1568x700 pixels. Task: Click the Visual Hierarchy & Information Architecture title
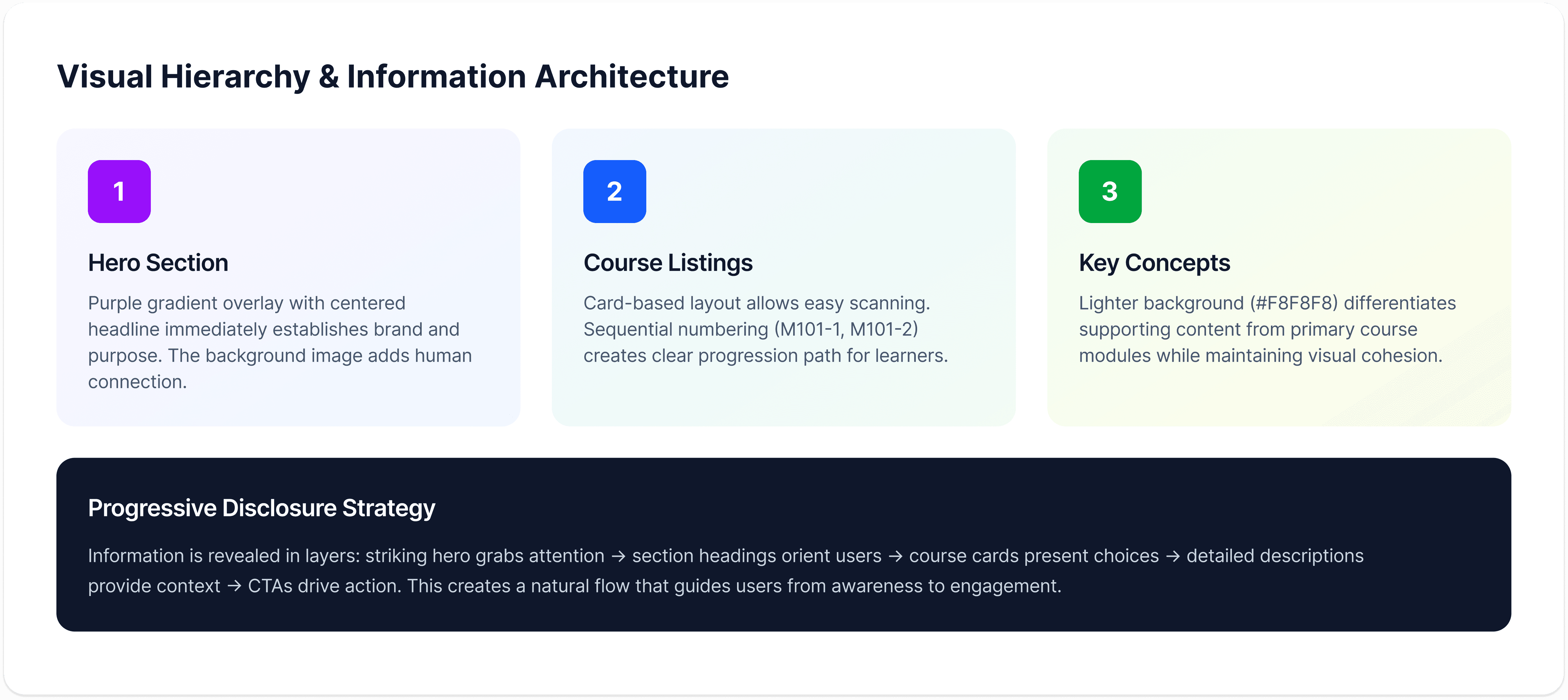392,77
